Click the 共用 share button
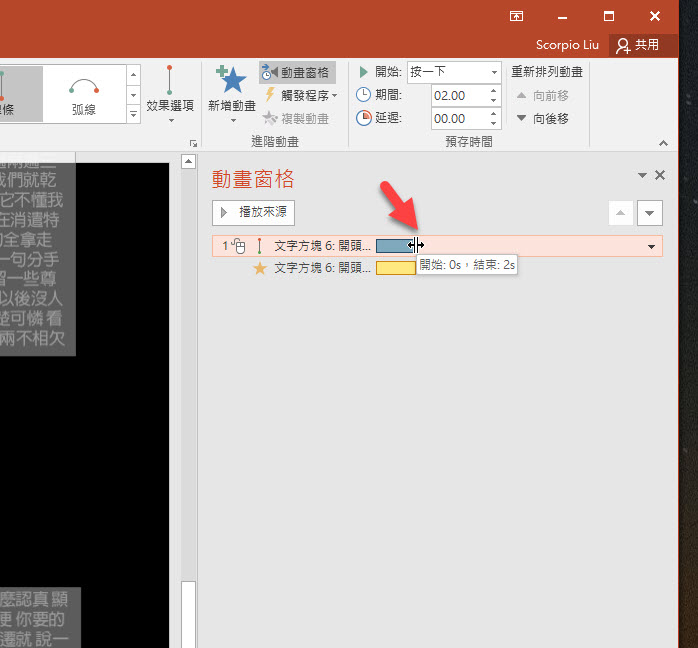698x648 pixels. (638, 45)
